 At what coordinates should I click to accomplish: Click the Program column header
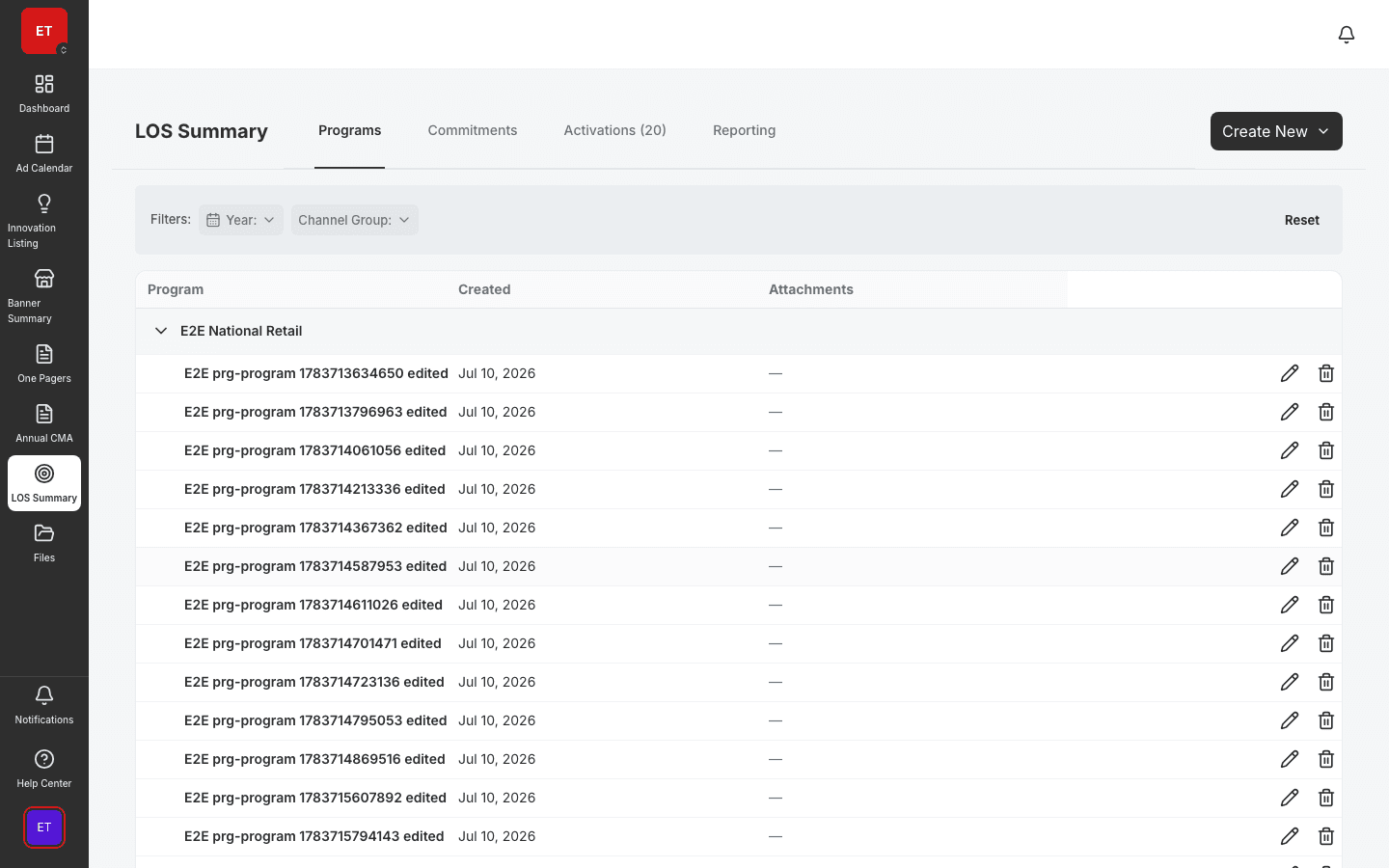pyautogui.click(x=176, y=289)
